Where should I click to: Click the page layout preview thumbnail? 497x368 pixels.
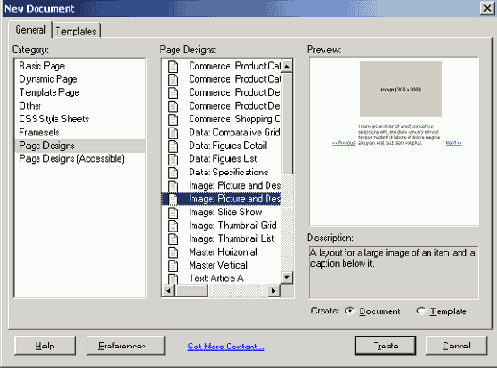[394, 142]
